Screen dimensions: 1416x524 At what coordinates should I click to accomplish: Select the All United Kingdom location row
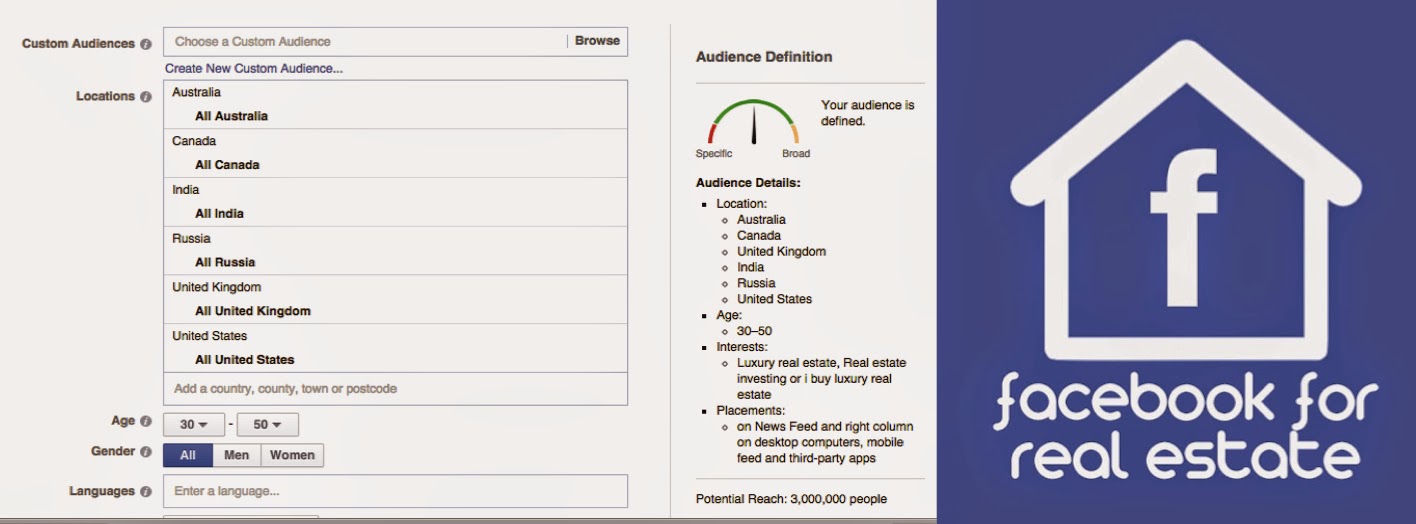click(395, 311)
